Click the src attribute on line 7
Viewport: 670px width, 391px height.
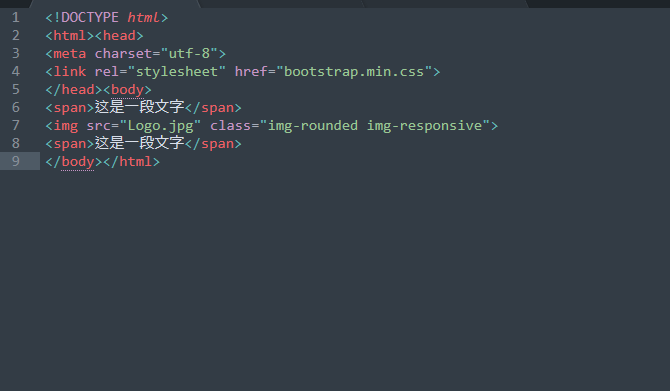pos(98,126)
